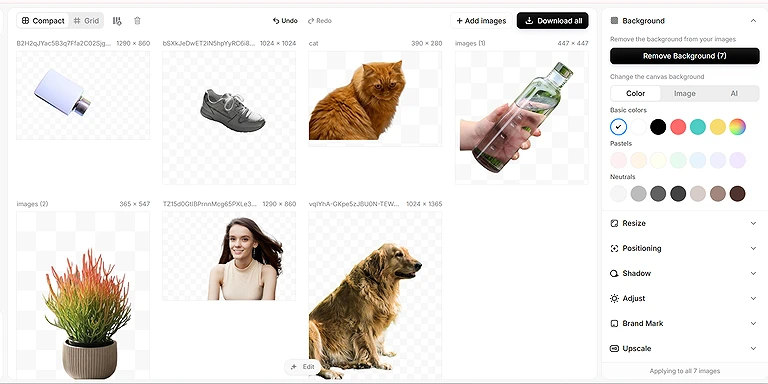The image size is (768, 384).
Task: Click the sort and arrange icon
Action: coord(117,21)
